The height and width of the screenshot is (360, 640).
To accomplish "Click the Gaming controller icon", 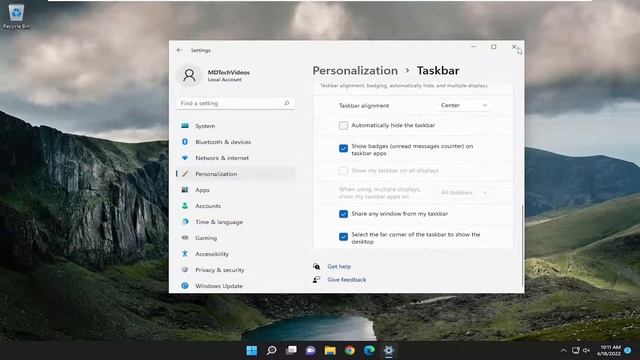I will tap(185, 238).
